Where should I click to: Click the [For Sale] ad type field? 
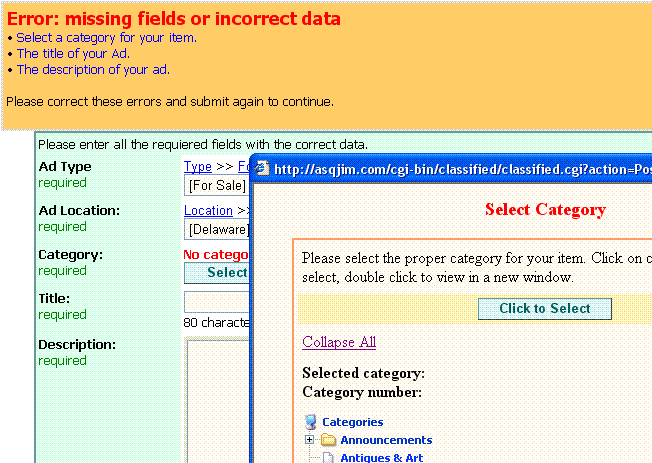[x=217, y=186]
